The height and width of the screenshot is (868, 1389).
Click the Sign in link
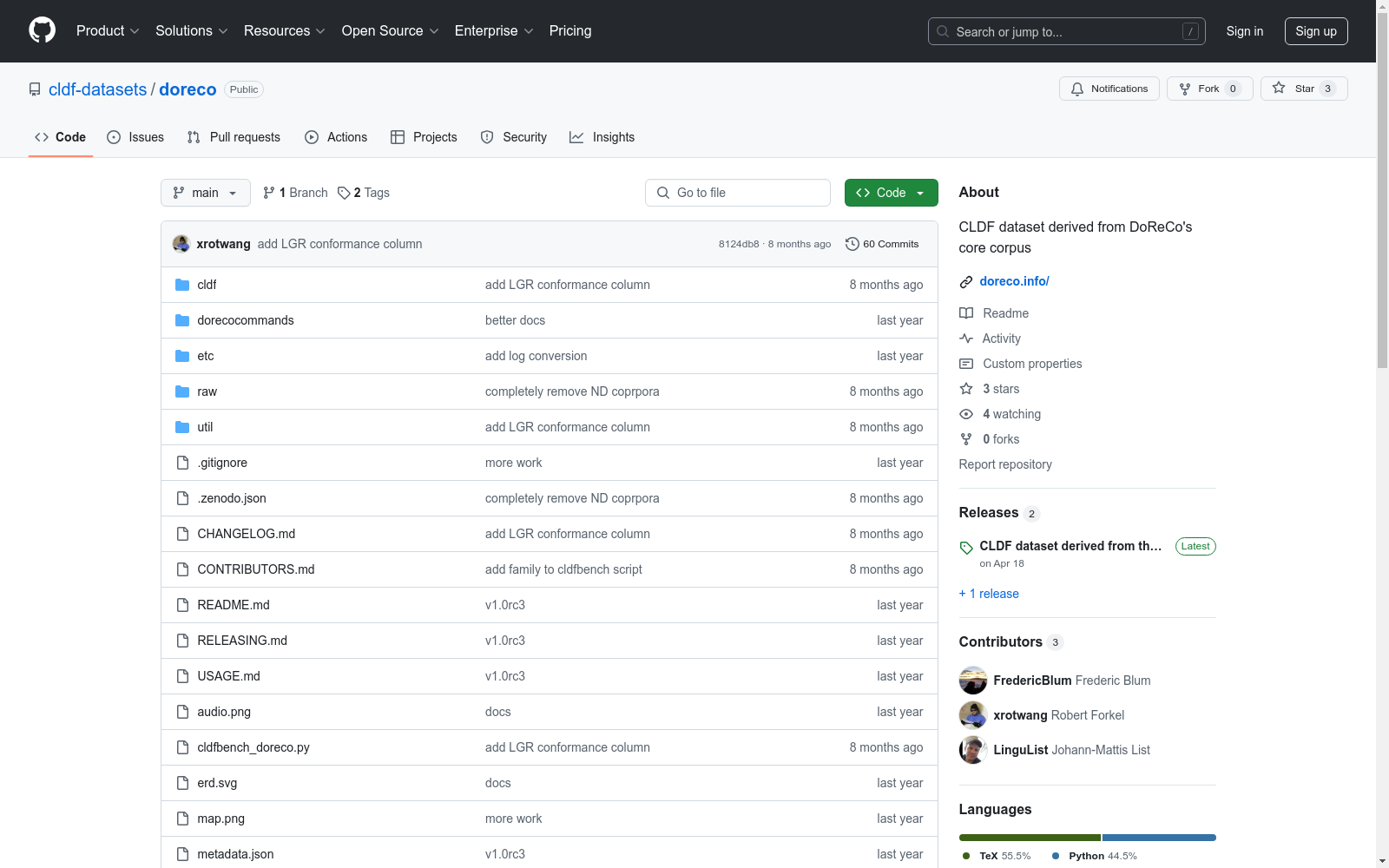click(x=1245, y=31)
